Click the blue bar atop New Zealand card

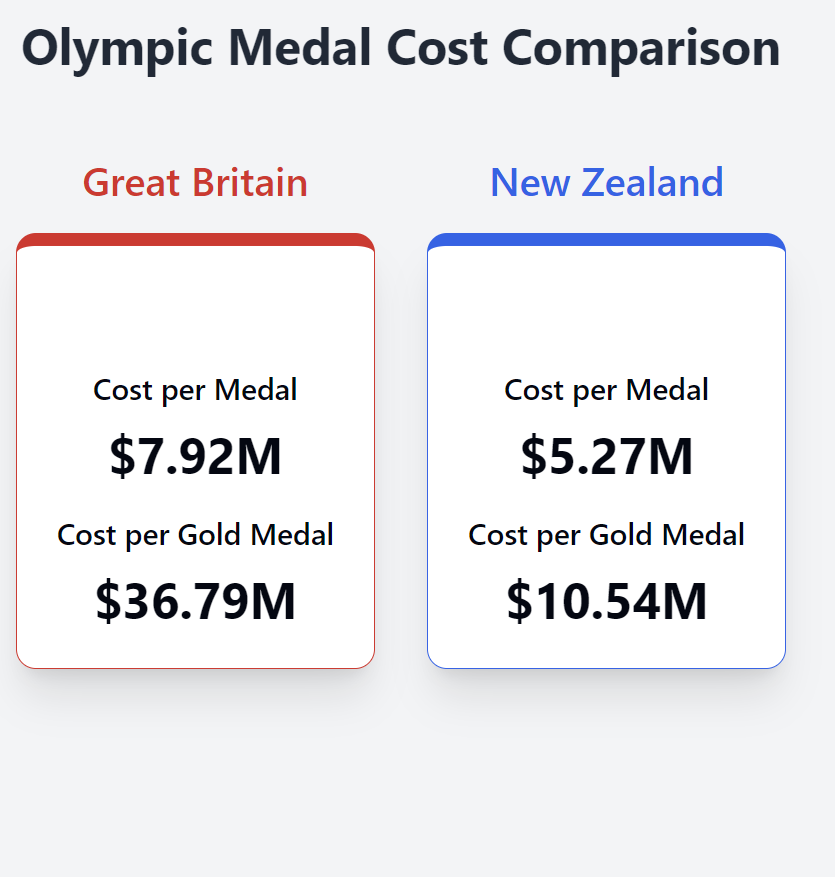click(606, 240)
